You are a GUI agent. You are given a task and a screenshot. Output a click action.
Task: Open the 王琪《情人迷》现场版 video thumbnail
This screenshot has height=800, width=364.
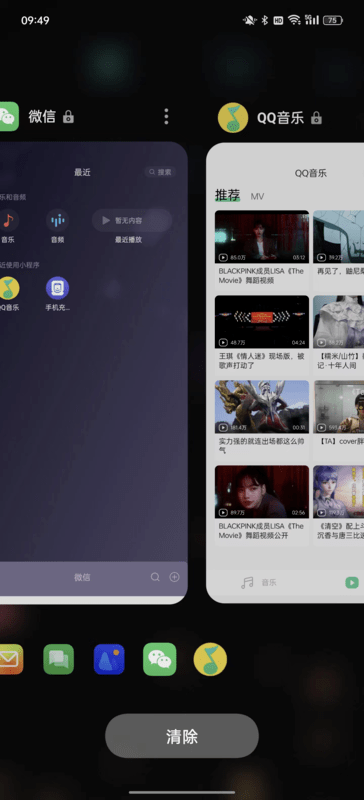tap(262, 322)
